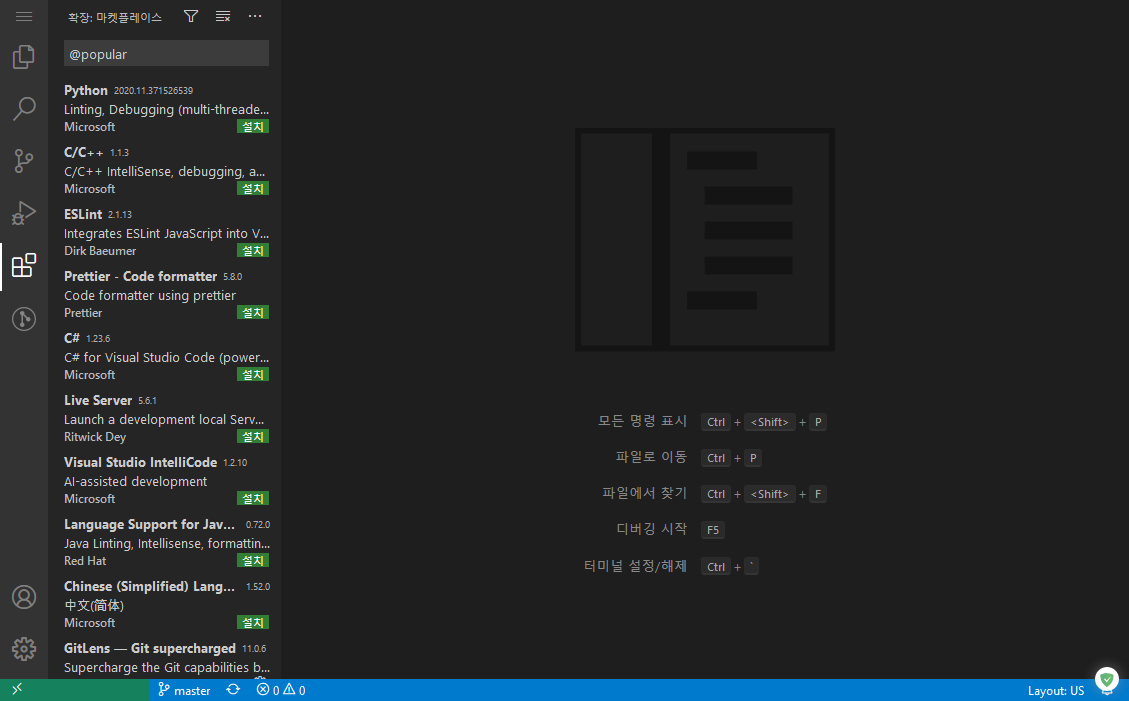
Task: Open the Accounts menu icon
Action: [x=24, y=597]
